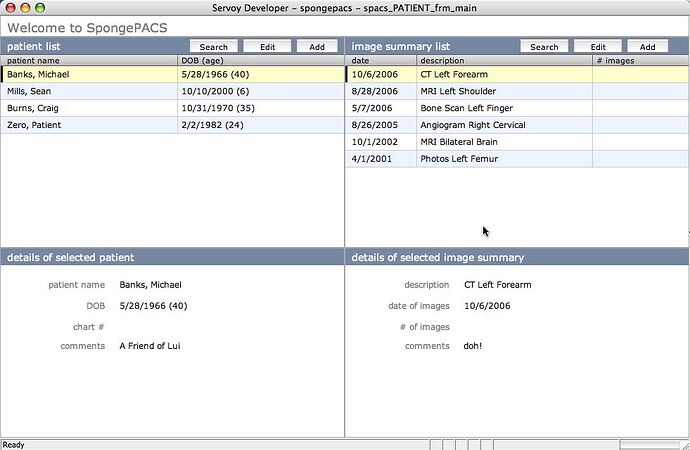Click date of images field 10/6/2006
This screenshot has height=450, width=690.
(487, 306)
